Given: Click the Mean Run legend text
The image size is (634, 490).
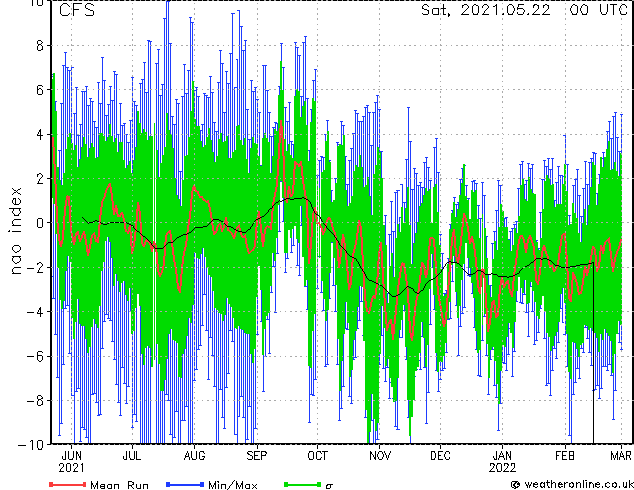Looking at the screenshot, I should coord(120,485).
